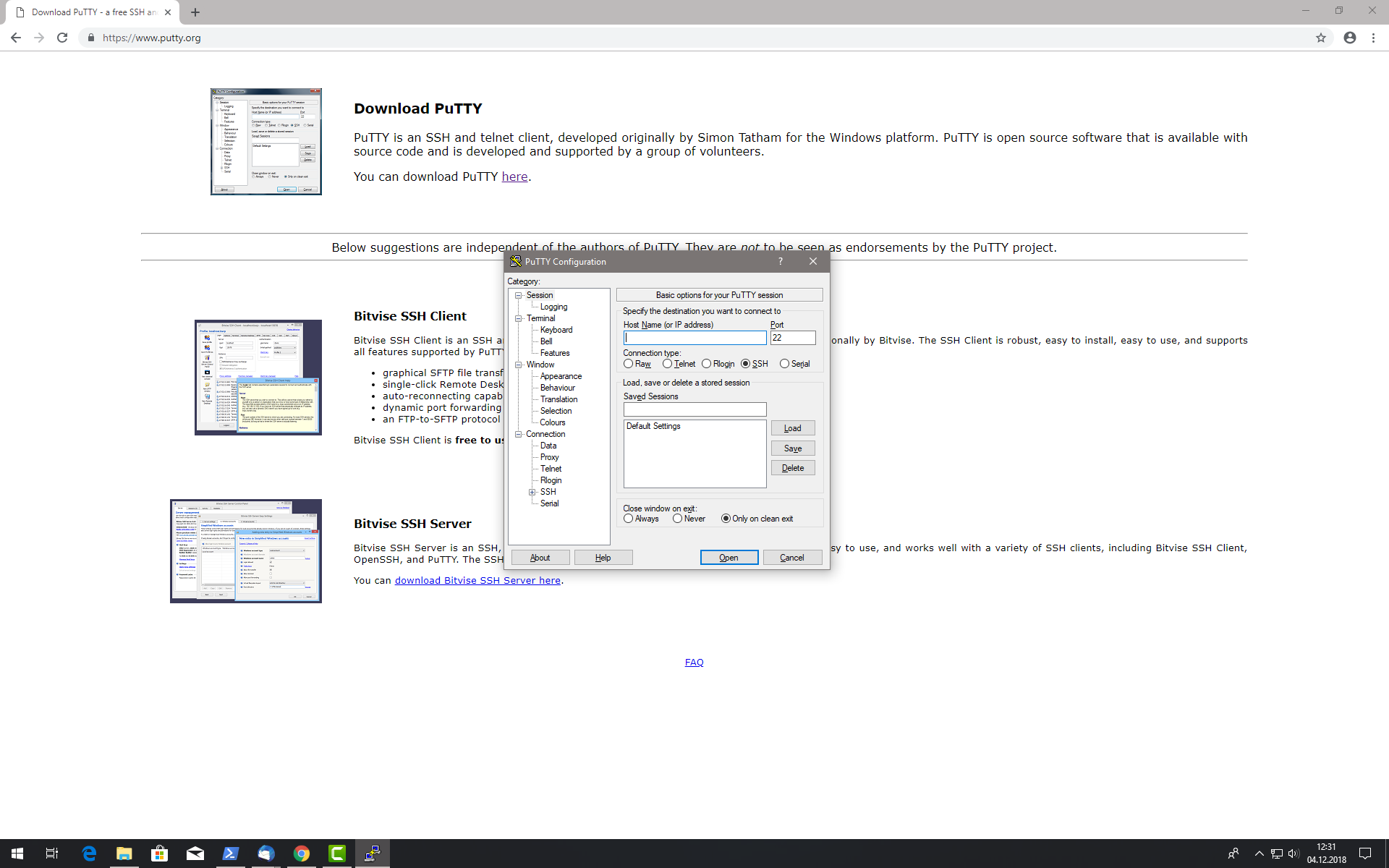Click the Cancel button in PuTTY

pos(792,558)
